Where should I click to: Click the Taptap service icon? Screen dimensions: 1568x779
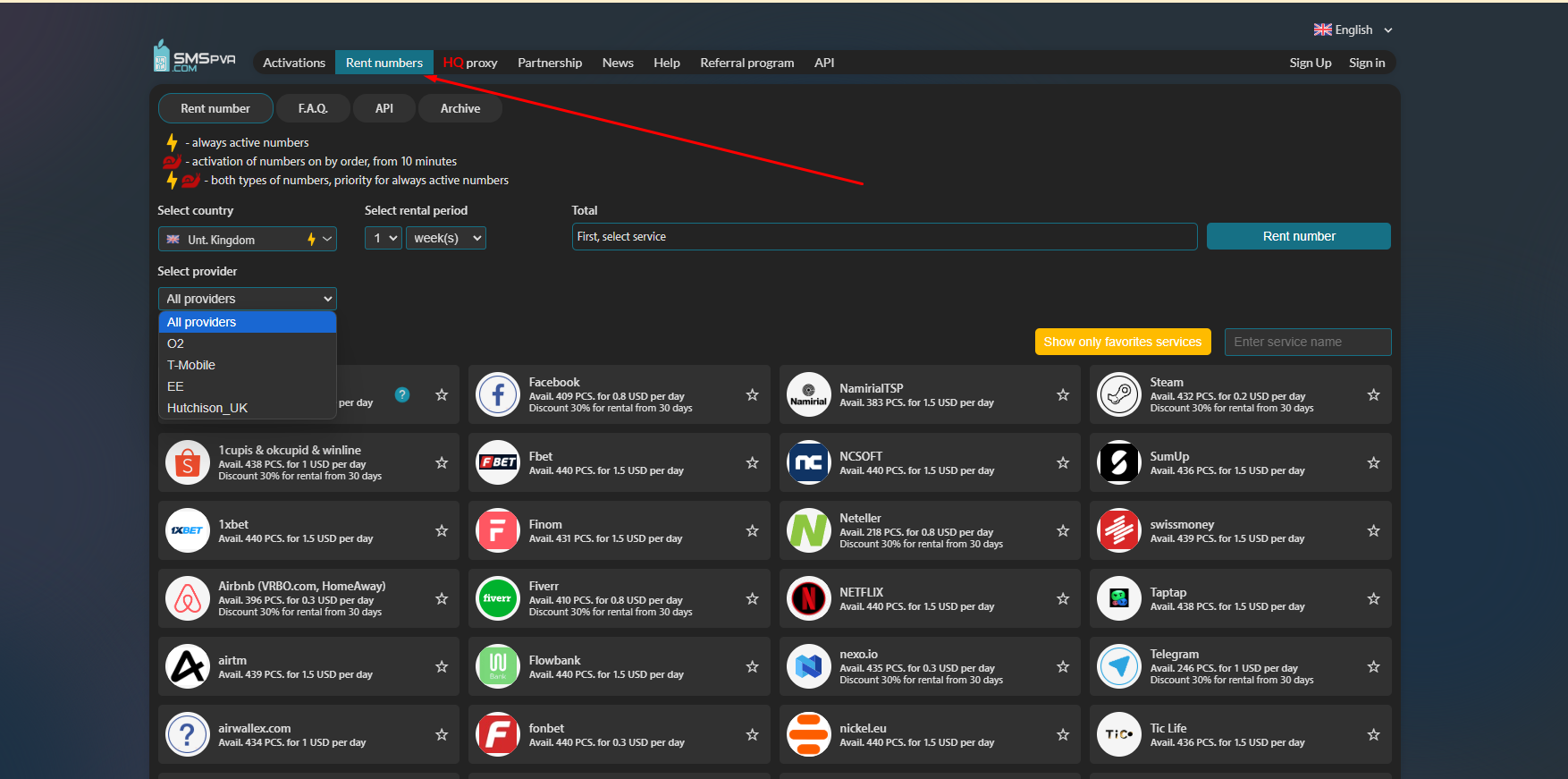pyautogui.click(x=1119, y=598)
